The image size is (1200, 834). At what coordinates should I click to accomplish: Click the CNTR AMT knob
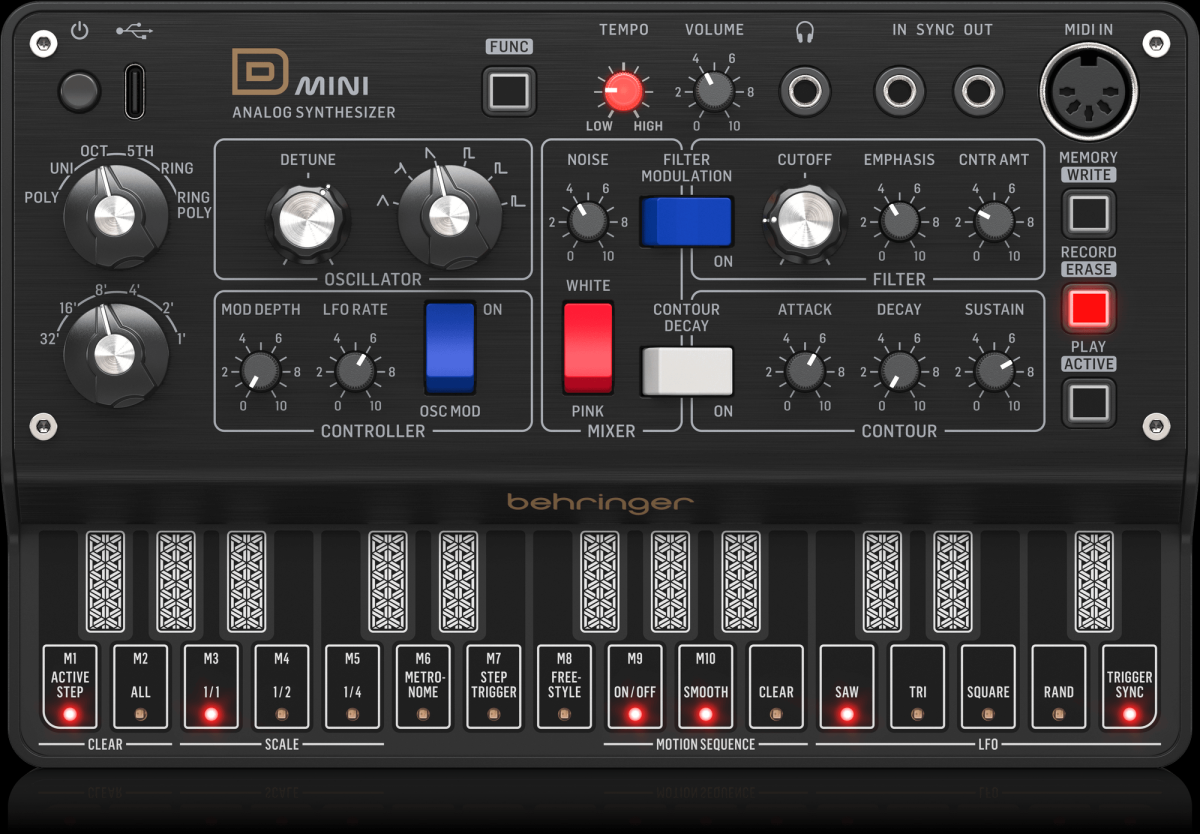click(x=994, y=221)
